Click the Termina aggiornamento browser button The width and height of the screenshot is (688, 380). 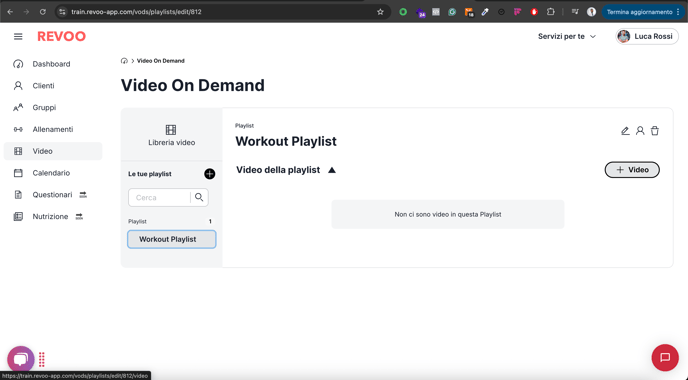coord(643,12)
